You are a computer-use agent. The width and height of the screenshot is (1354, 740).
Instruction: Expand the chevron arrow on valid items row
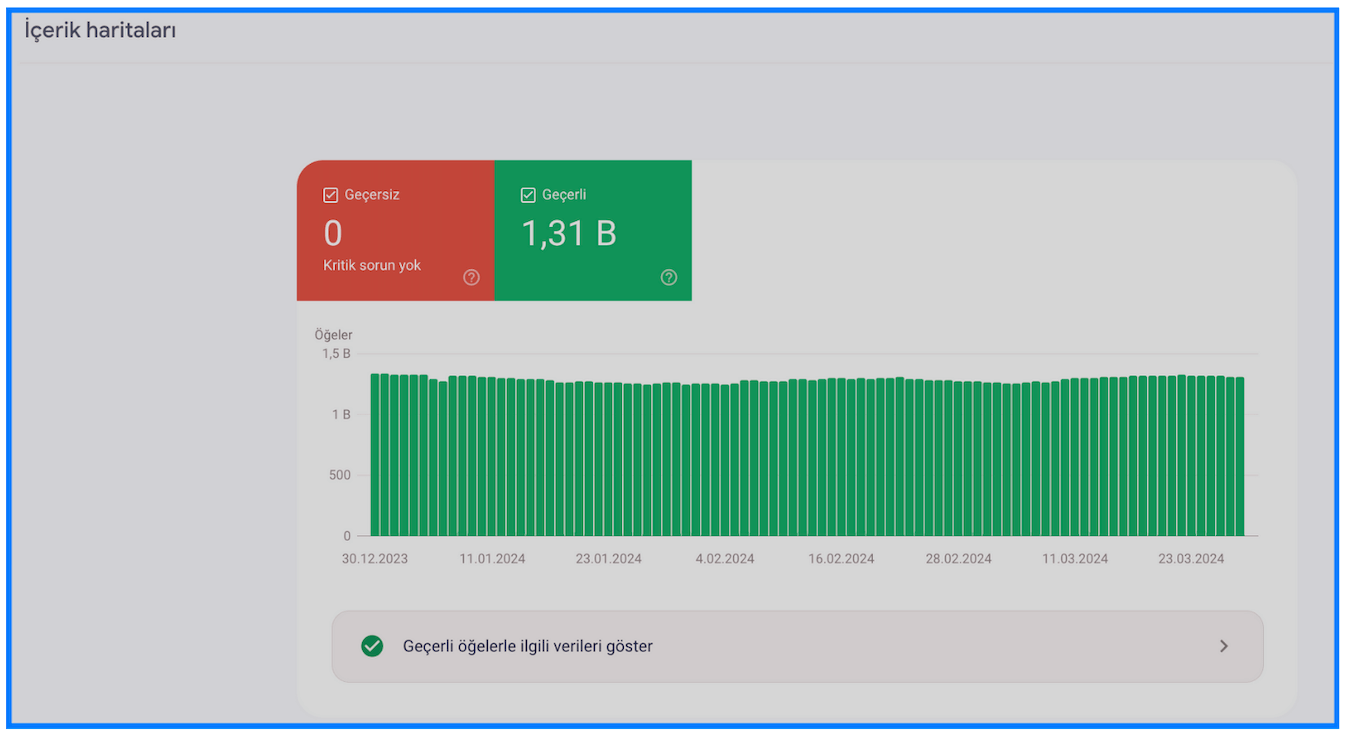pyautogui.click(x=1224, y=647)
